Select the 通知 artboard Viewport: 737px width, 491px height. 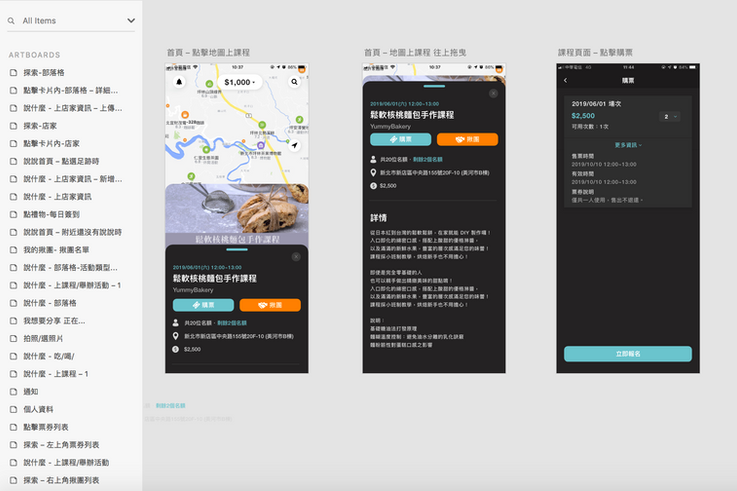point(31,391)
